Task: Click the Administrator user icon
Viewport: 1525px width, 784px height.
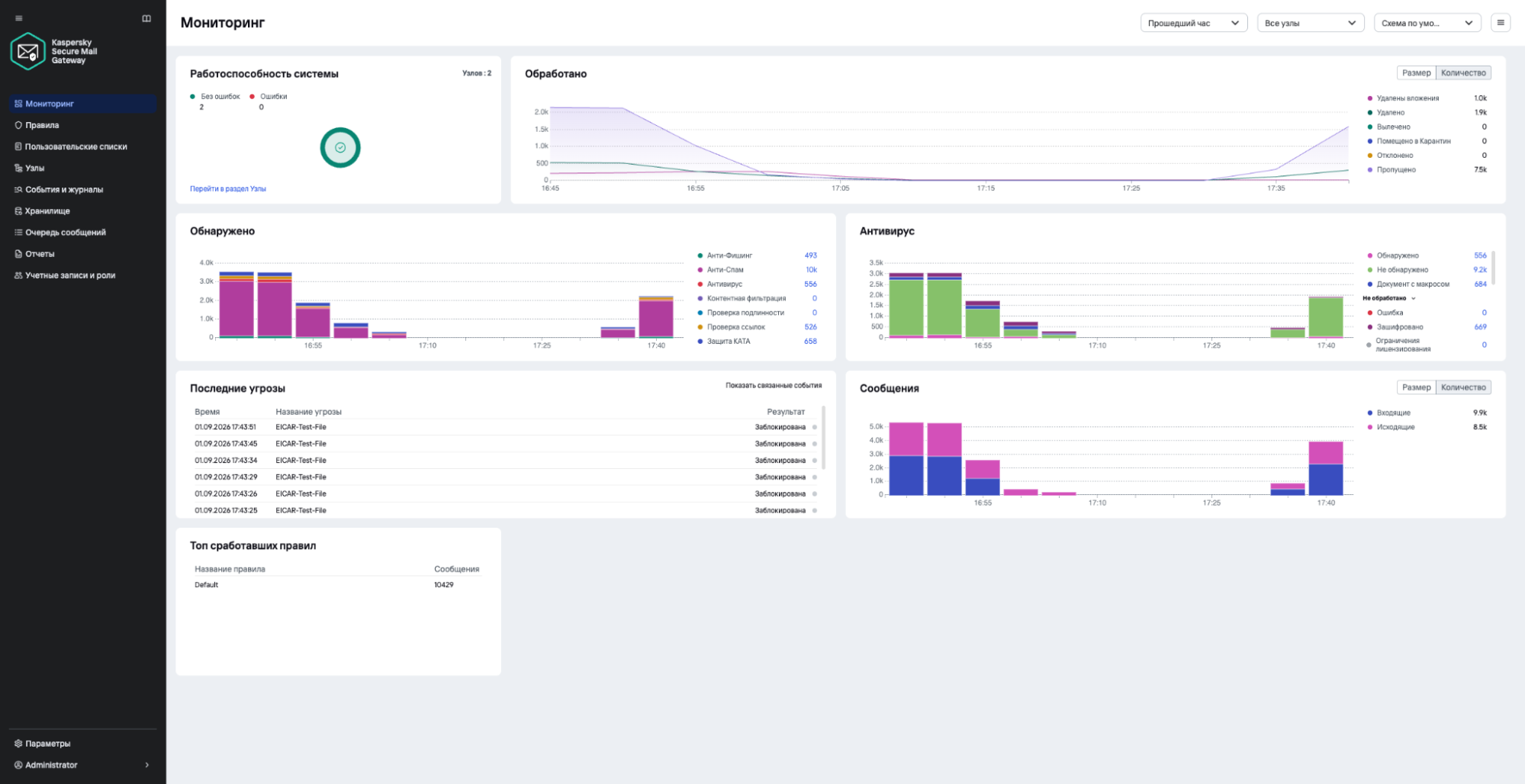Action: pos(18,765)
